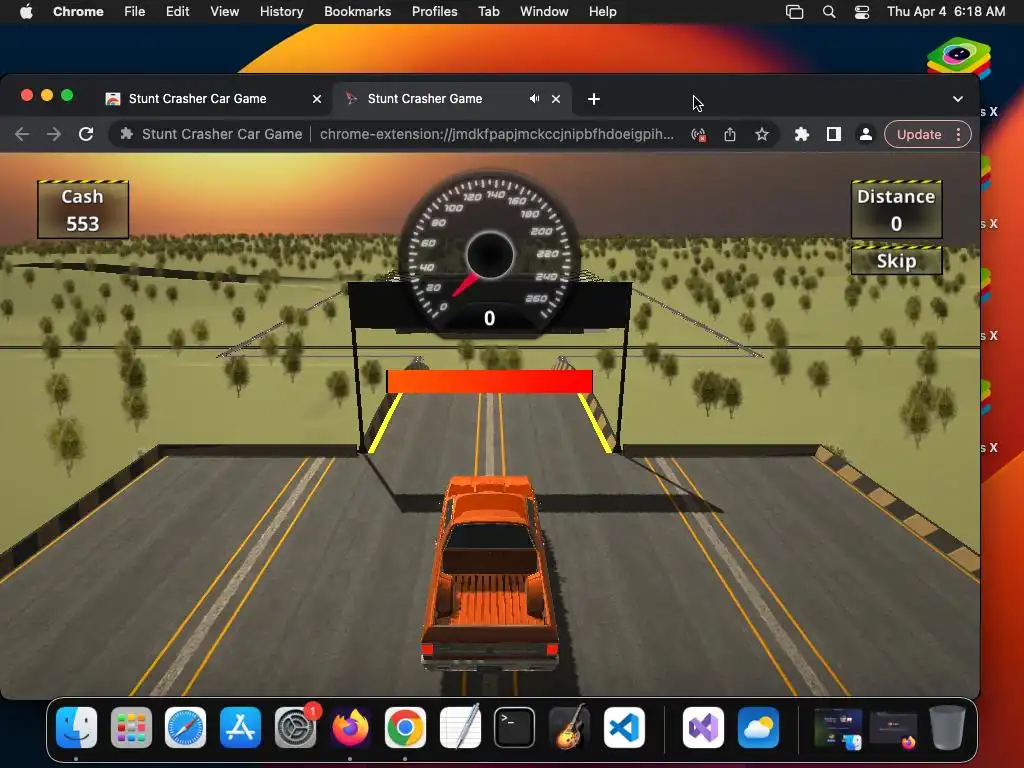Open BlueStacks icon on desktop

pos(958,59)
